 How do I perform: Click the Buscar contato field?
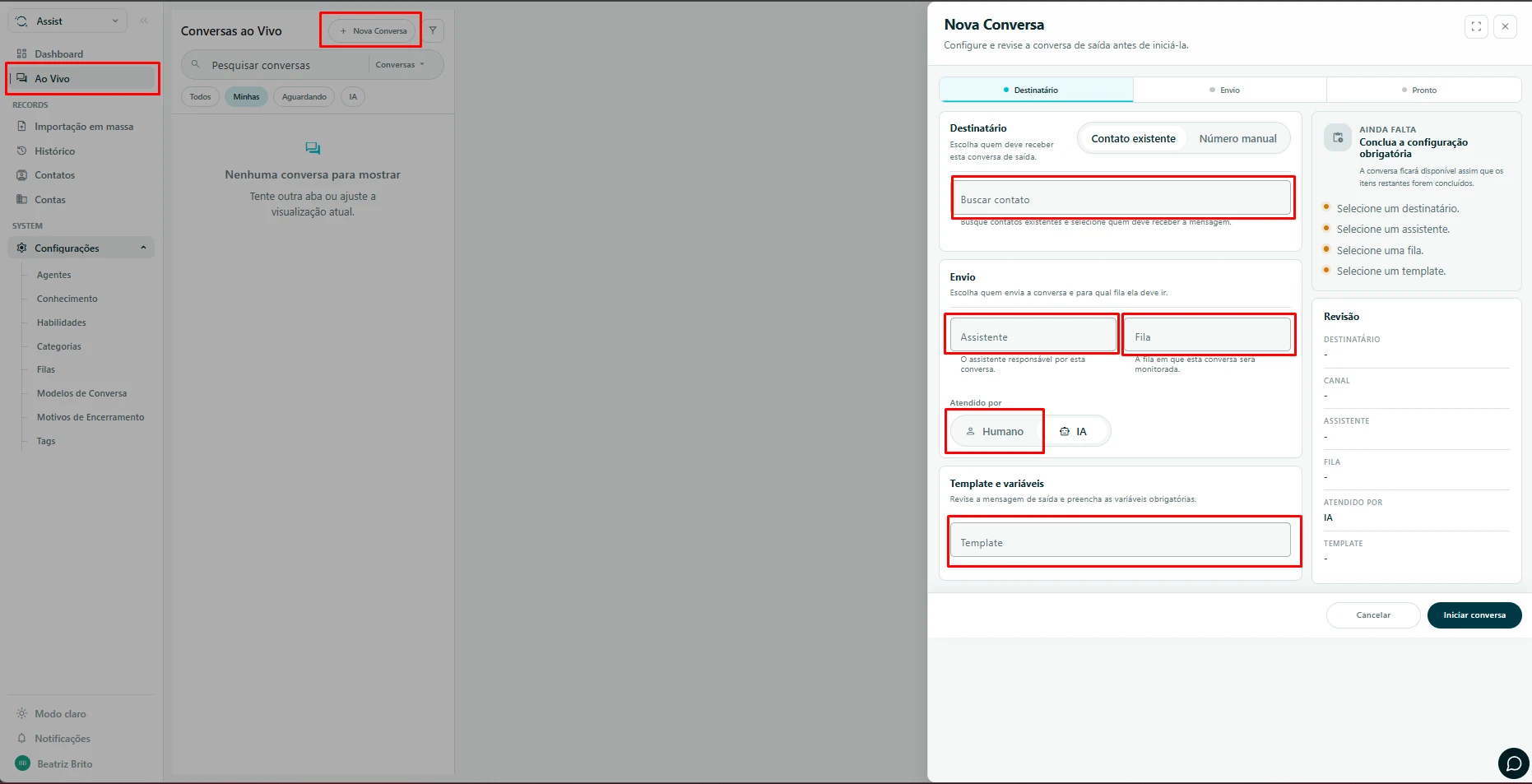click(1120, 198)
